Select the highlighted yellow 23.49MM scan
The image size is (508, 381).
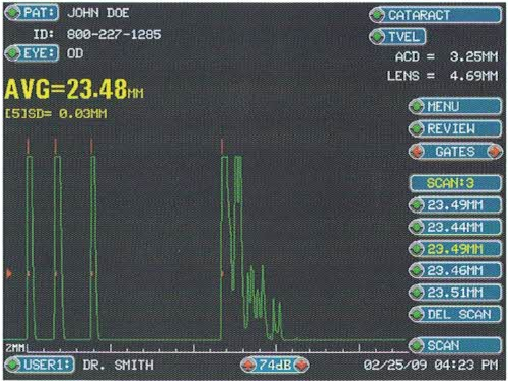click(455, 249)
